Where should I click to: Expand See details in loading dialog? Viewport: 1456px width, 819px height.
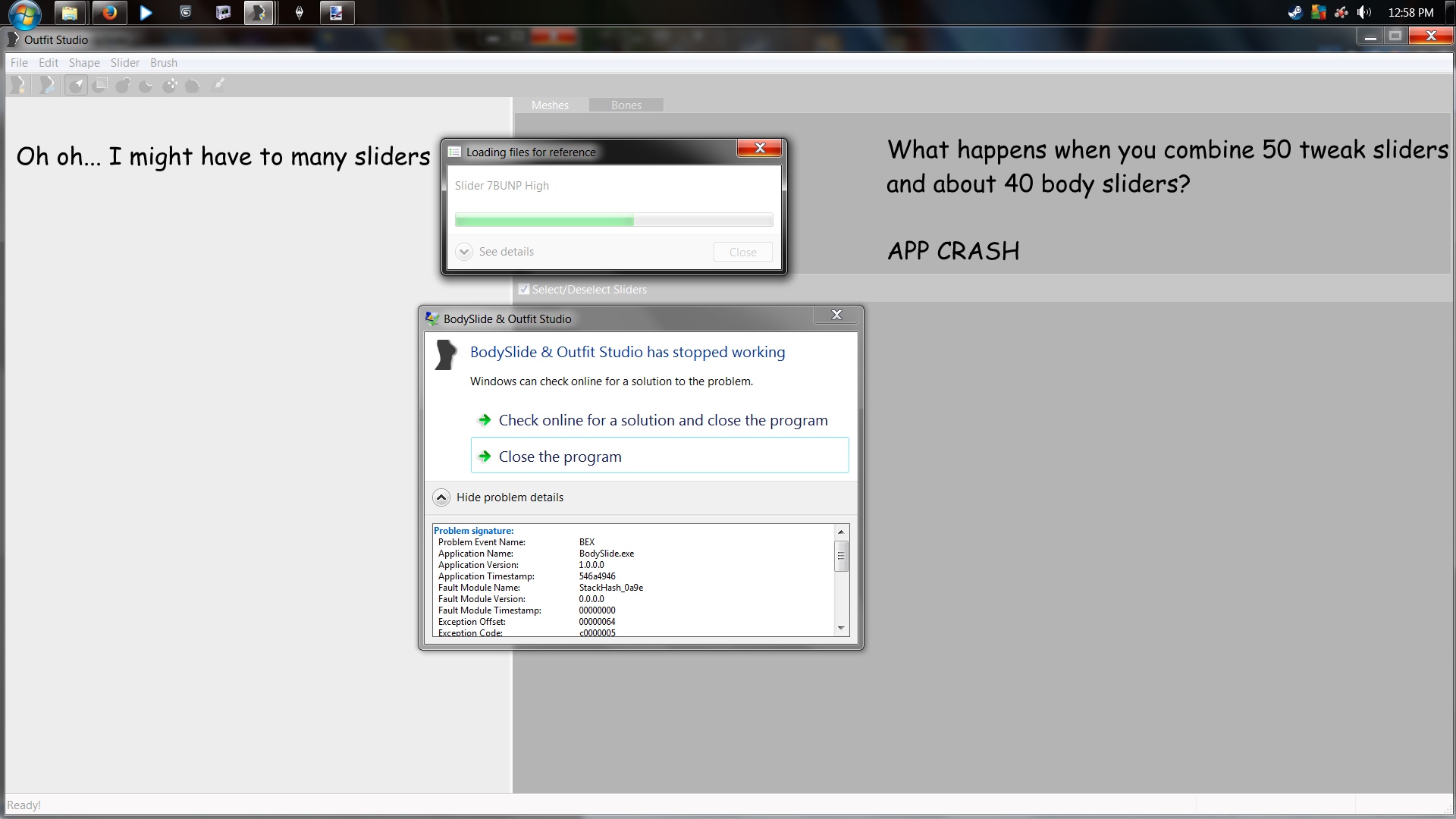pyautogui.click(x=464, y=252)
